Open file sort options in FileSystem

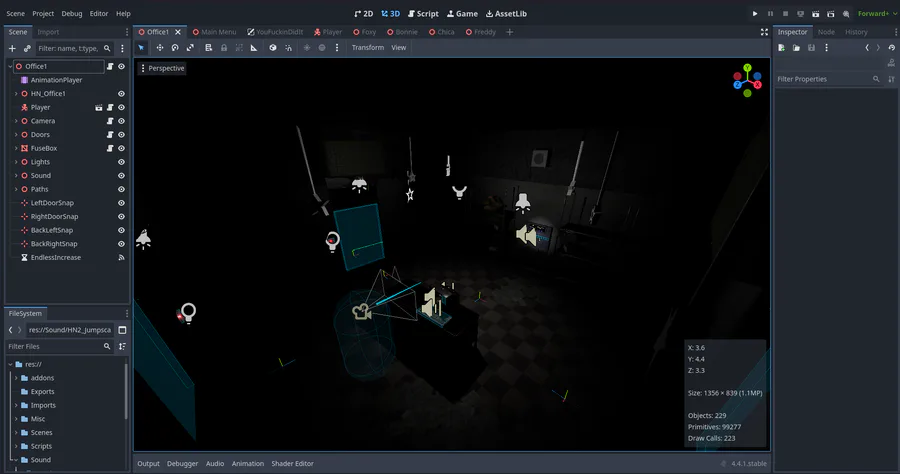coord(122,347)
